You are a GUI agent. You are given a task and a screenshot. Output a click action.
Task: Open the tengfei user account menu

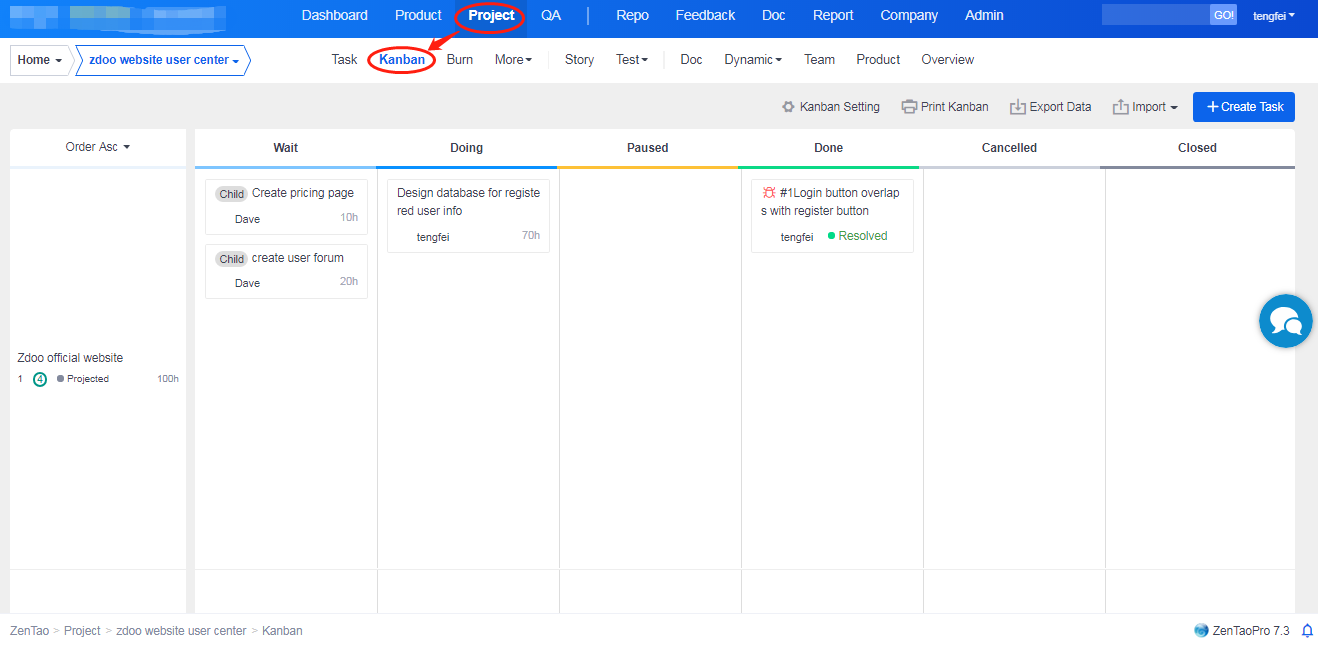(x=1274, y=16)
